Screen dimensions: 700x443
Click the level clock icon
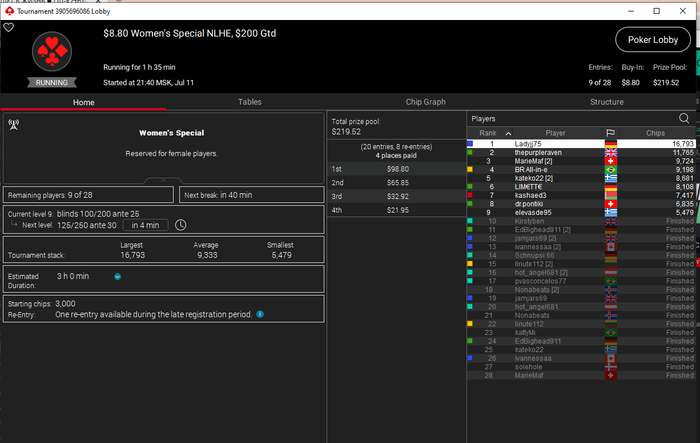tap(180, 225)
